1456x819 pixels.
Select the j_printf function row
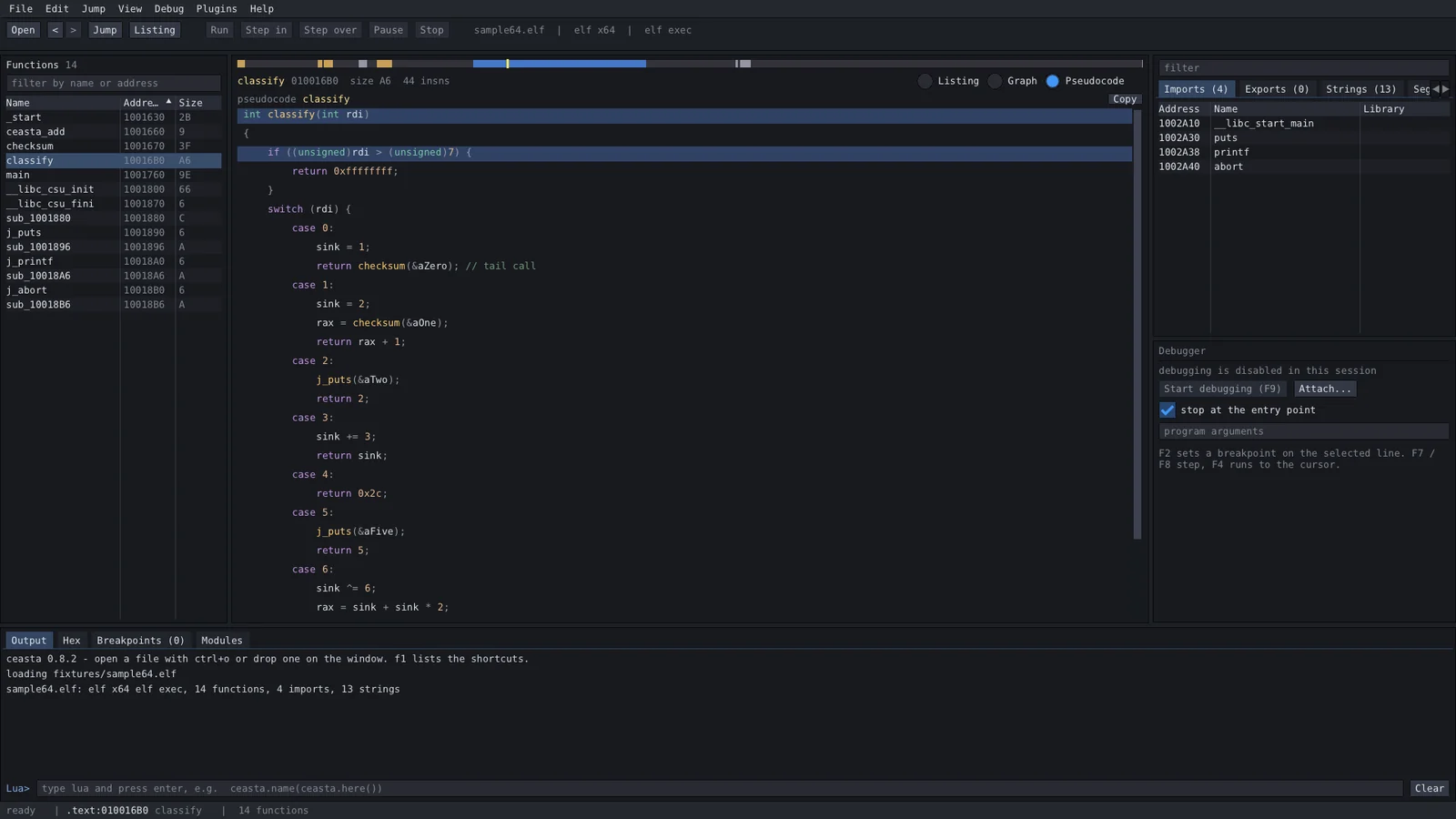click(114, 261)
